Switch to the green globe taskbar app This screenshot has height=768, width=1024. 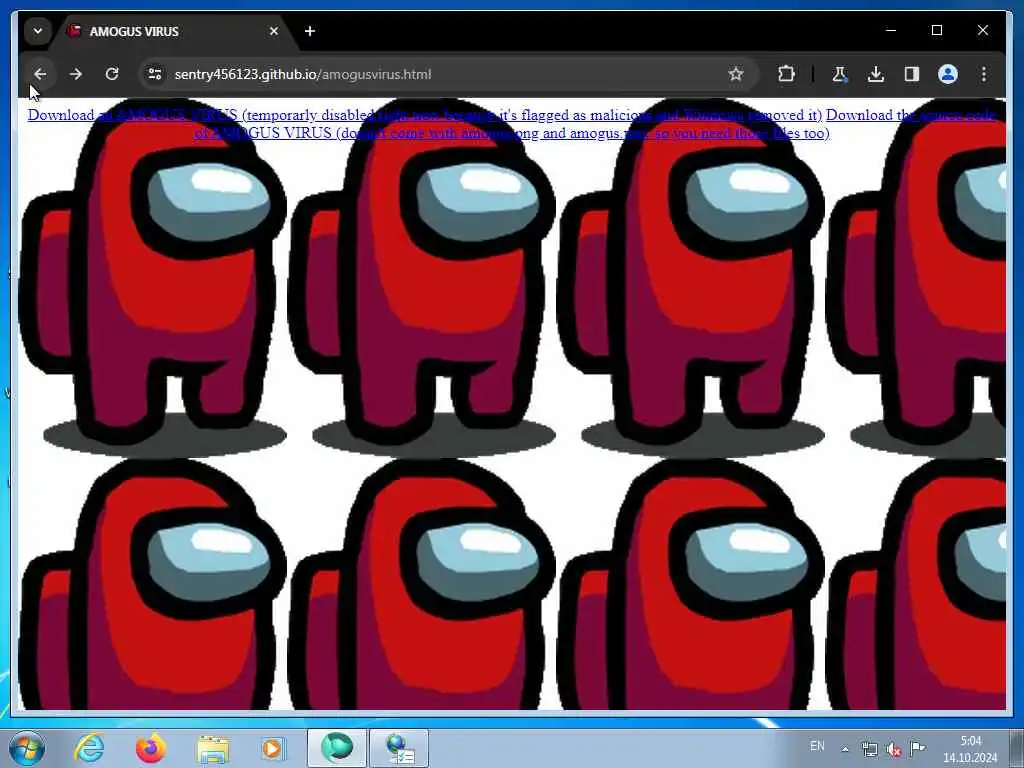(x=337, y=748)
